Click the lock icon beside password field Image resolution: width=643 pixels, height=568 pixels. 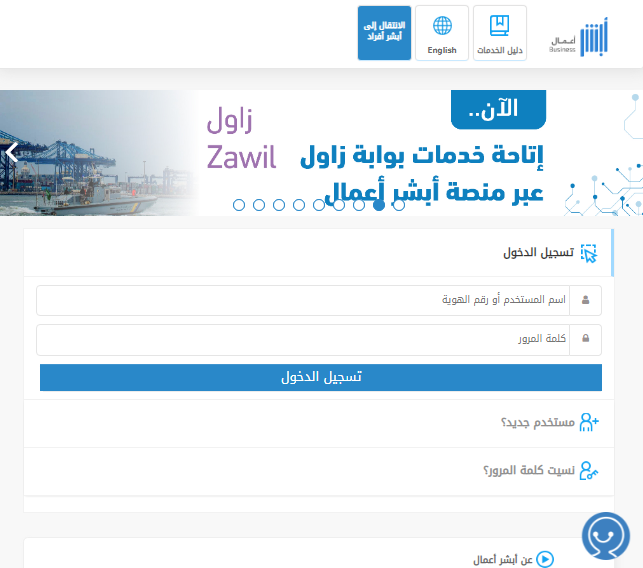click(x=586, y=339)
